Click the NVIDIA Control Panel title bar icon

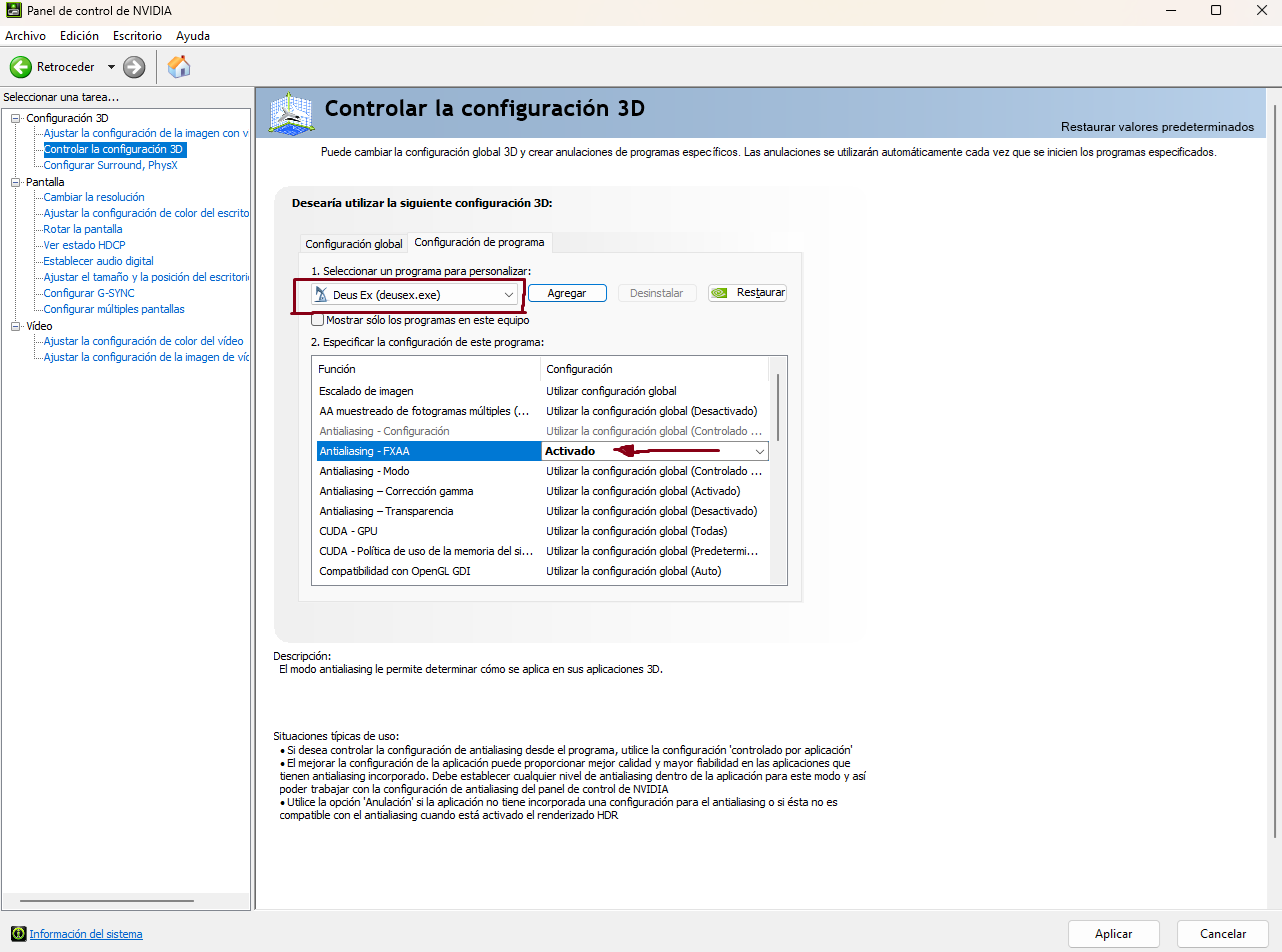[13, 11]
